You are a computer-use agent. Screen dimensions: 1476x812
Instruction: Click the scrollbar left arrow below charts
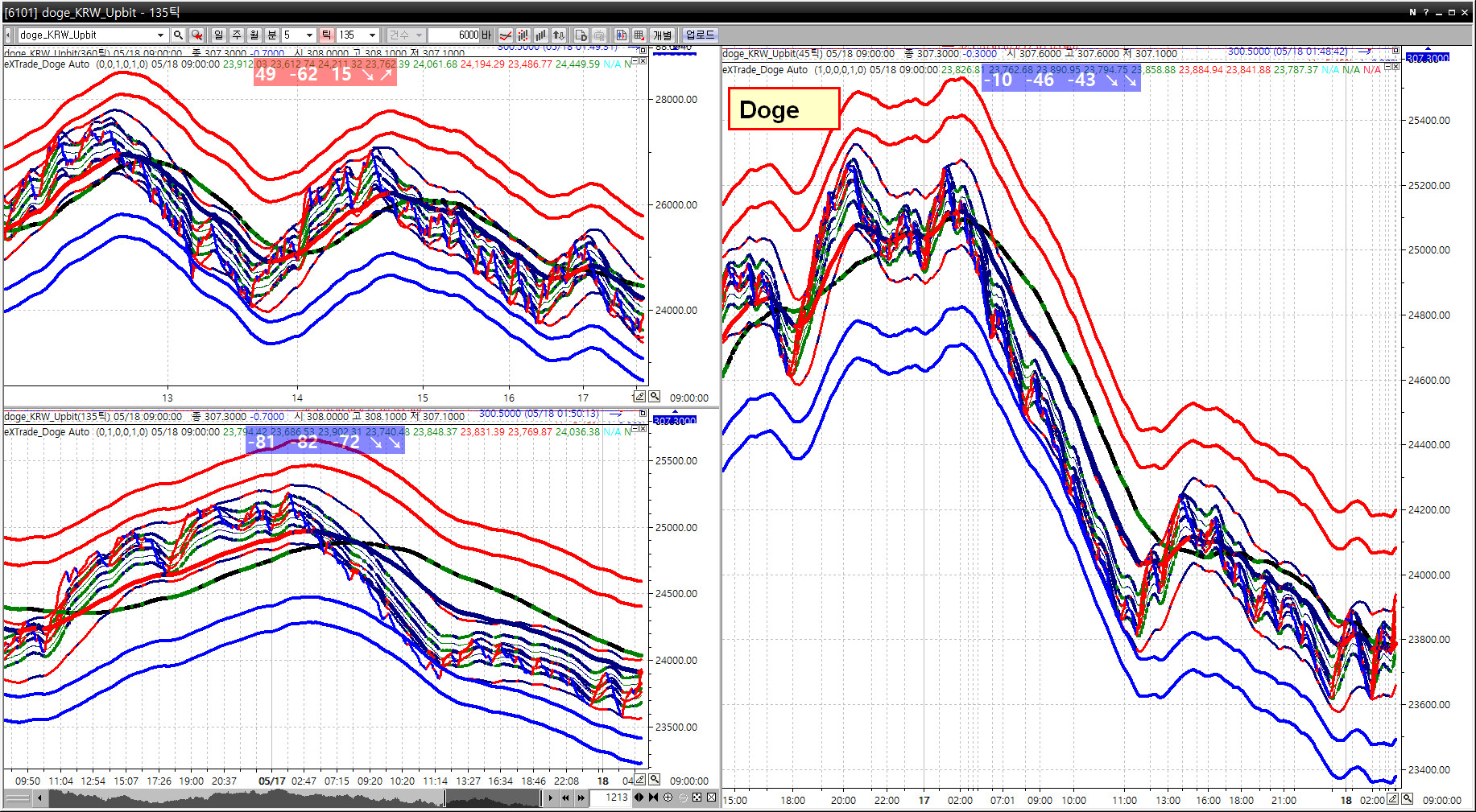41,798
